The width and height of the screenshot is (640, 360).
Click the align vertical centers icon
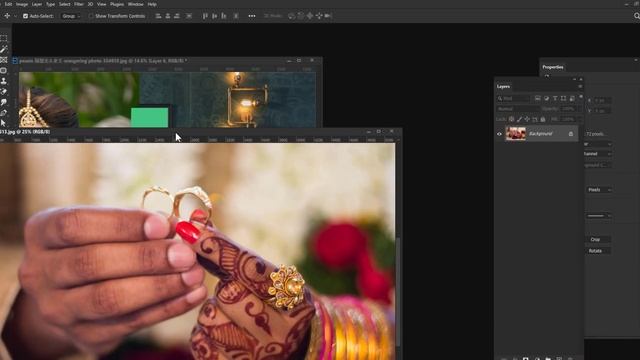214,16
